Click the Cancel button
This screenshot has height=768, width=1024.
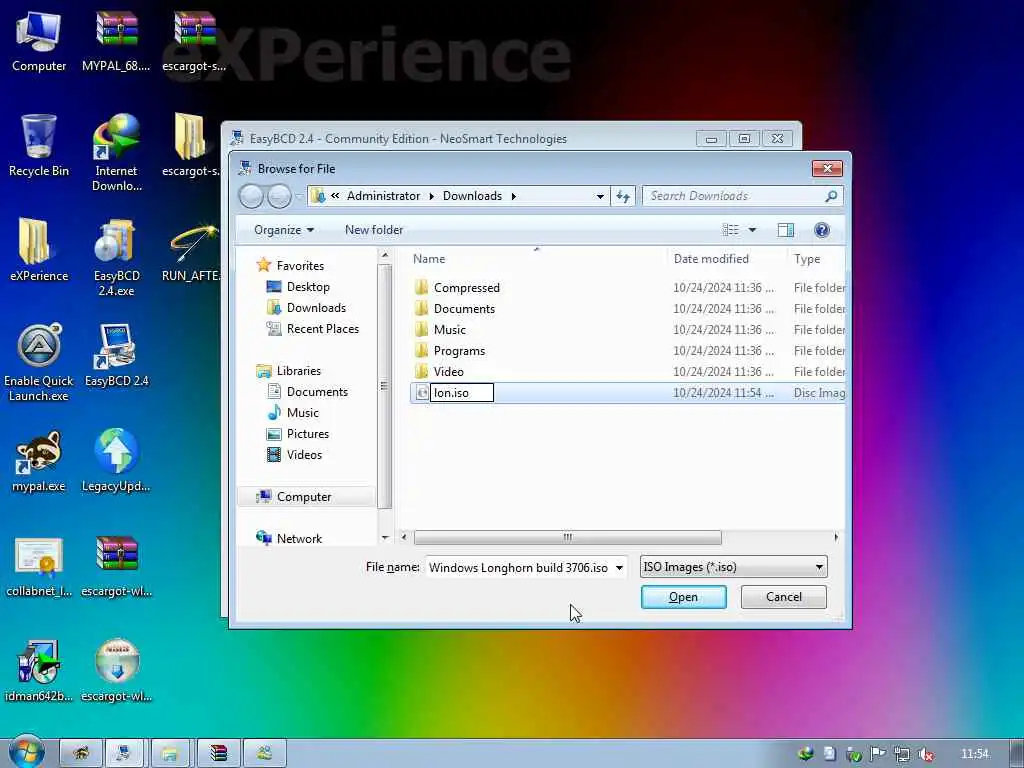tap(784, 597)
